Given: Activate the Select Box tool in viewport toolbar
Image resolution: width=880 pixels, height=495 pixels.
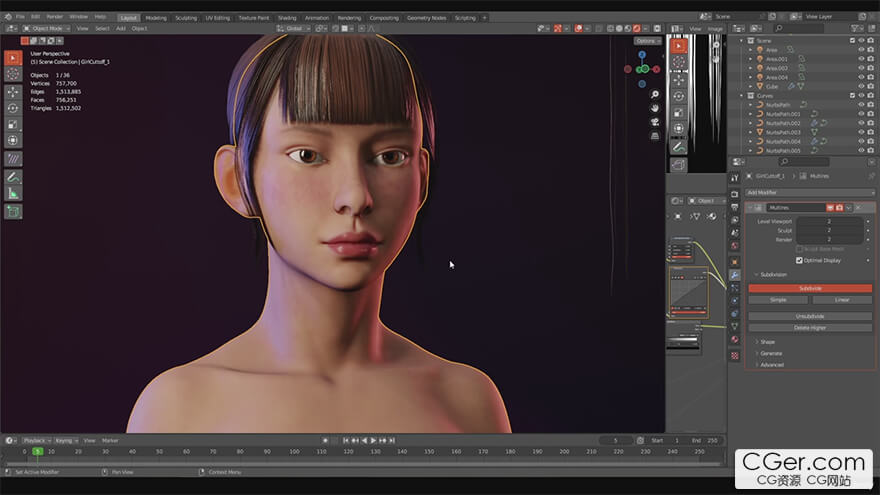Looking at the screenshot, I should 13,58.
